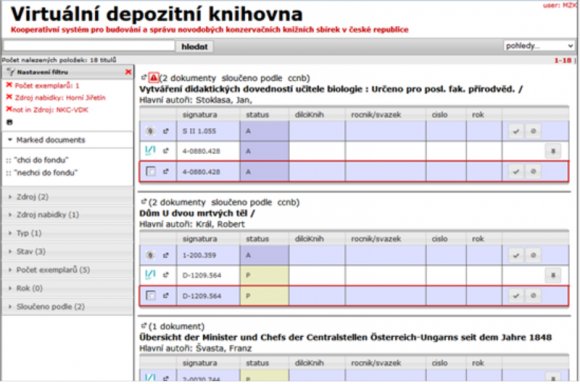The height and width of the screenshot is (384, 580).
Task: Tick the checkbox in the D-1209.564 row
Action: pos(151,295)
